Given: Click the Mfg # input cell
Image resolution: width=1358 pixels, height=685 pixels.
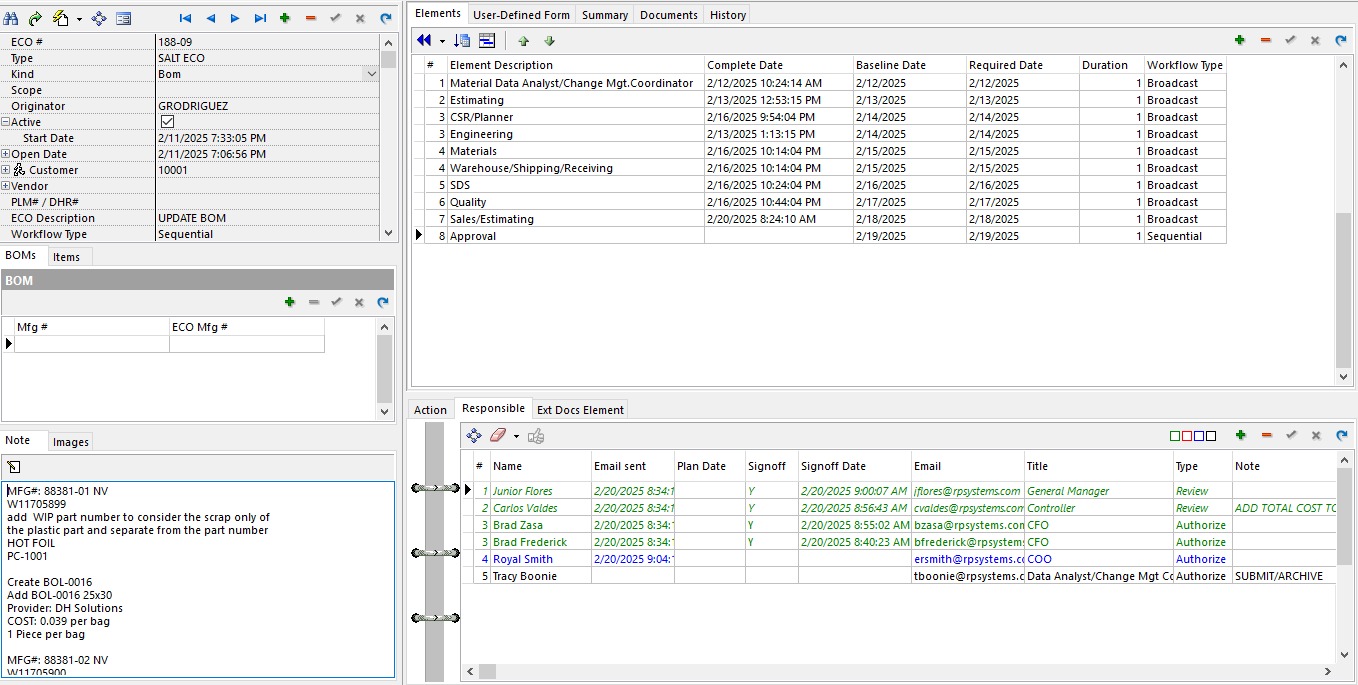Looking at the screenshot, I should (91, 344).
